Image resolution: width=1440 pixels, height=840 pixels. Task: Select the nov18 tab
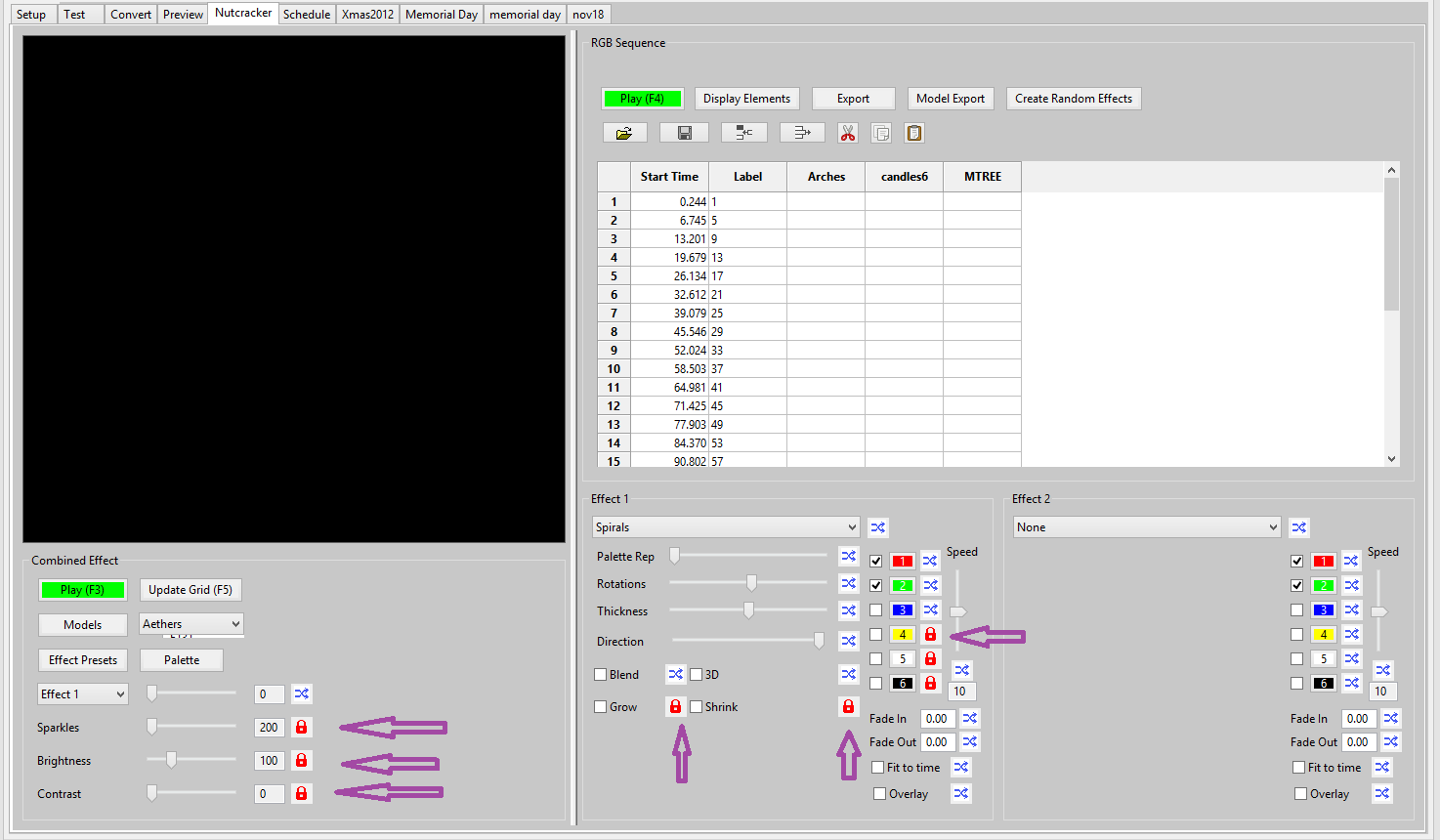click(588, 14)
